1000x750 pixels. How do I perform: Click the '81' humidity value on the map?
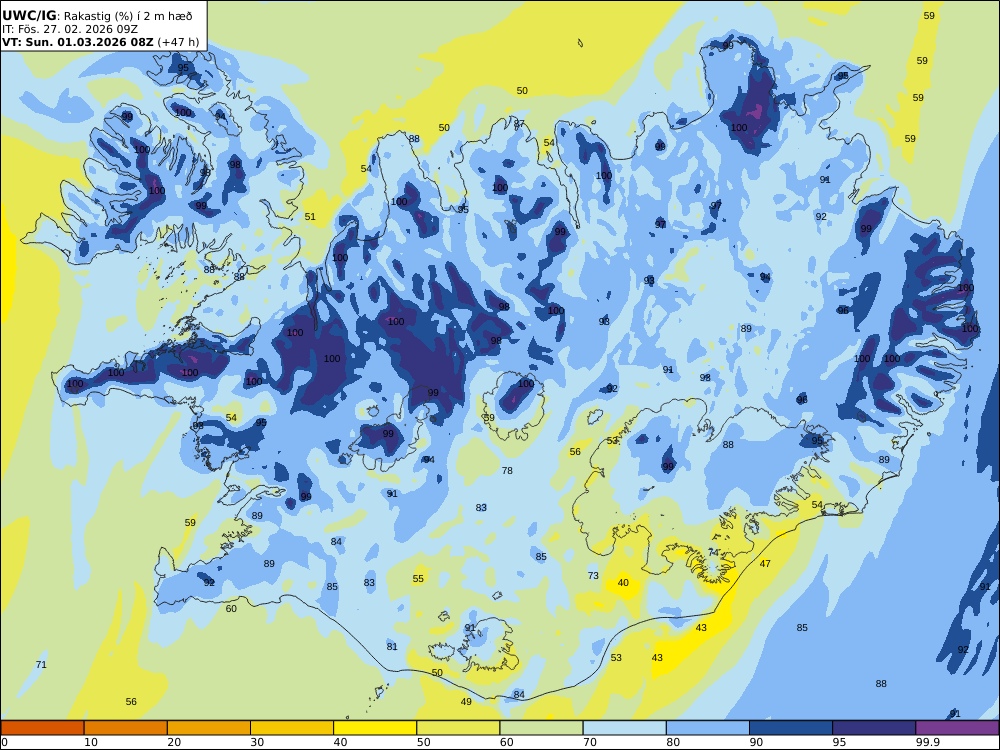tap(392, 647)
